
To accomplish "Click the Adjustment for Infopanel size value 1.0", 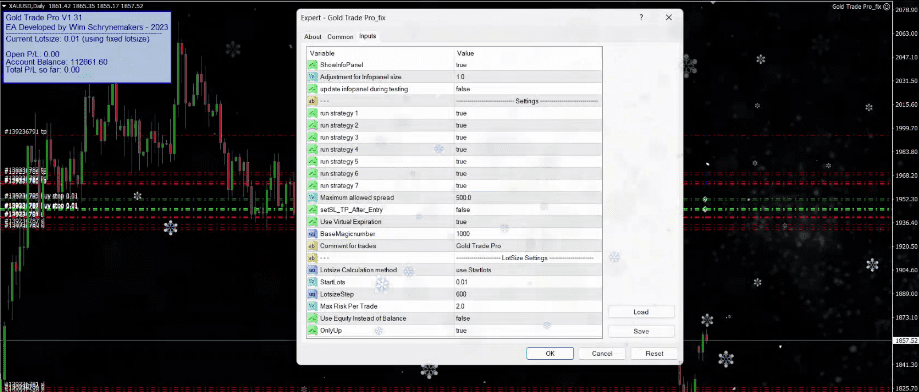I will tap(460, 77).
